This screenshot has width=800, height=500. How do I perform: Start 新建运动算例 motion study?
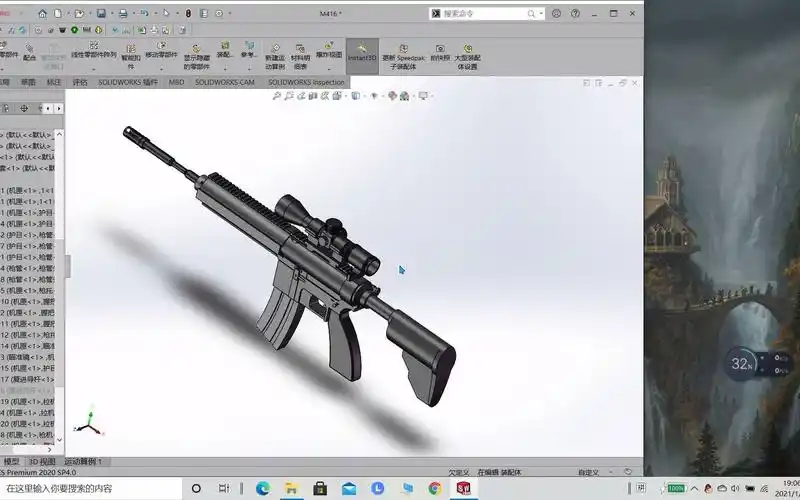coord(275,57)
